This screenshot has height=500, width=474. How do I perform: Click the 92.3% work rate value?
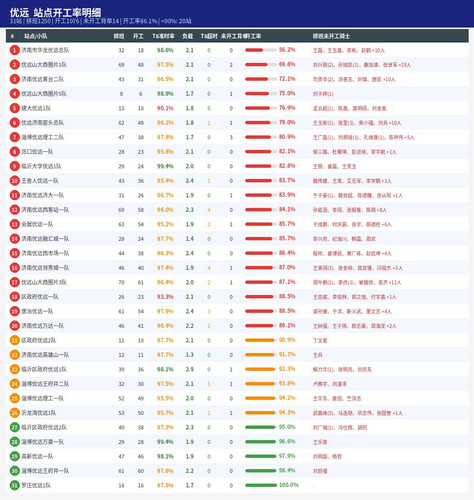[x=287, y=369]
